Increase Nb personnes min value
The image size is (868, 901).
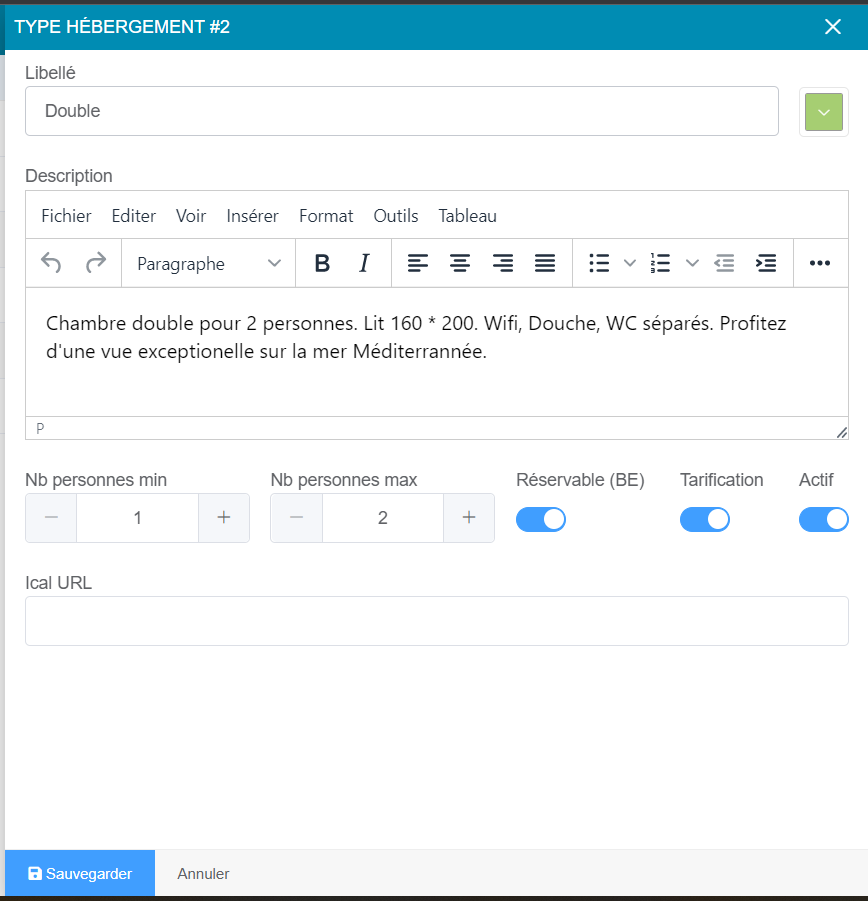coord(224,518)
